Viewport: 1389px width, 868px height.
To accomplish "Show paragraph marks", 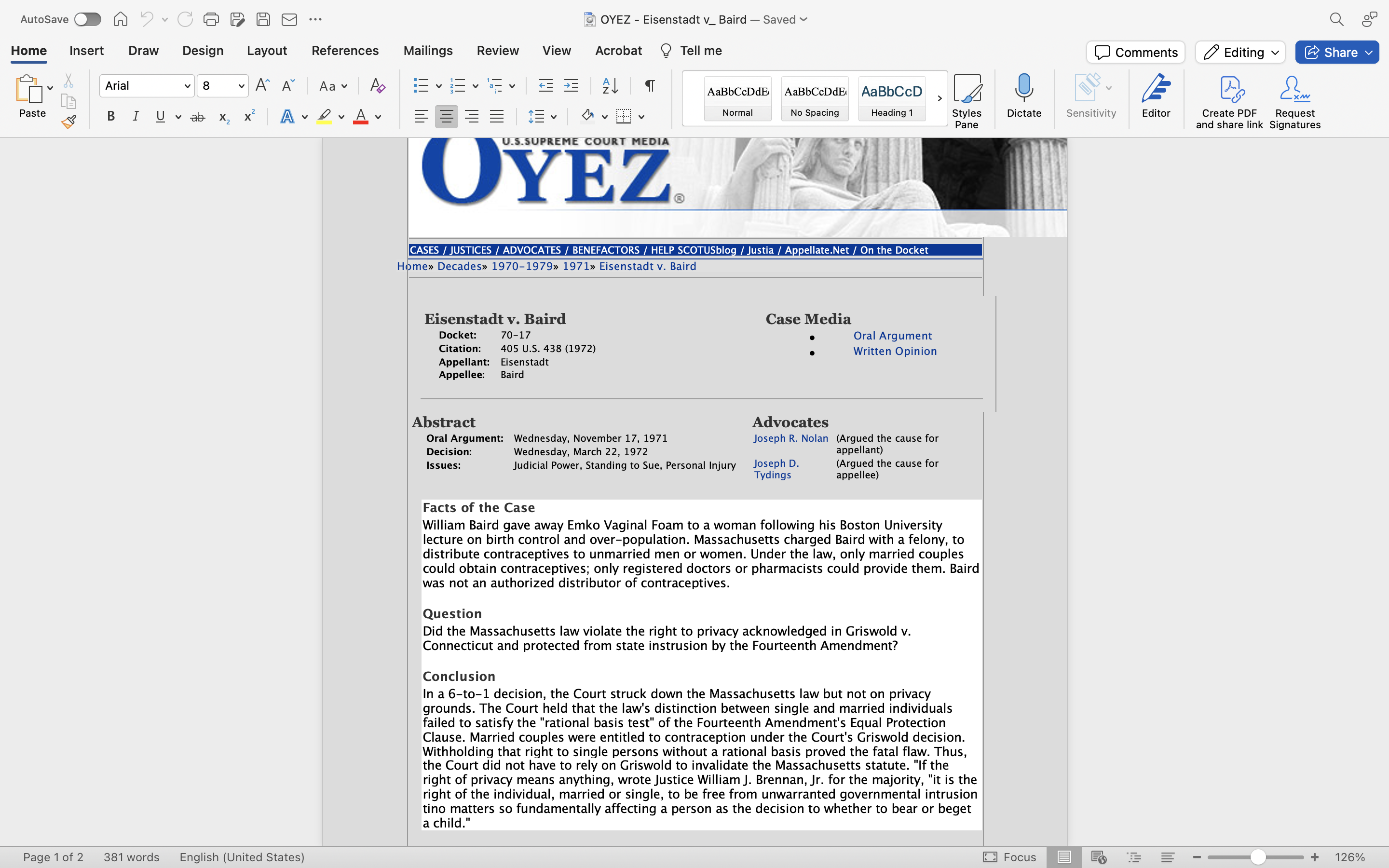I will [649, 85].
